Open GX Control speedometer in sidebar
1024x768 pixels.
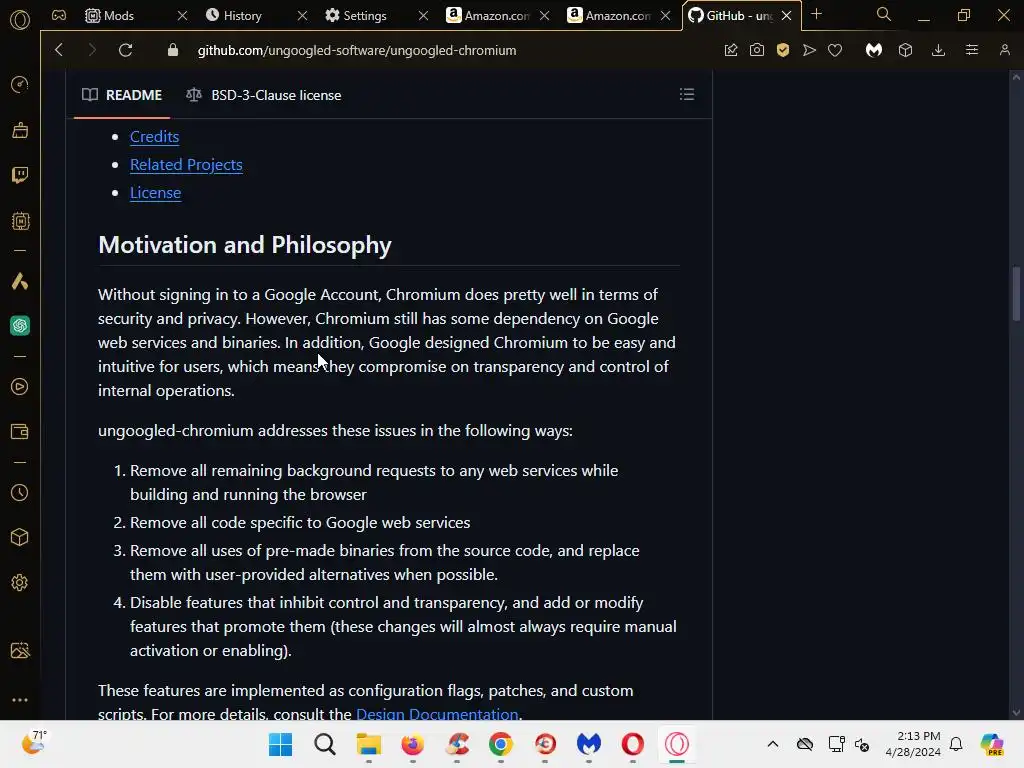tap(20, 84)
